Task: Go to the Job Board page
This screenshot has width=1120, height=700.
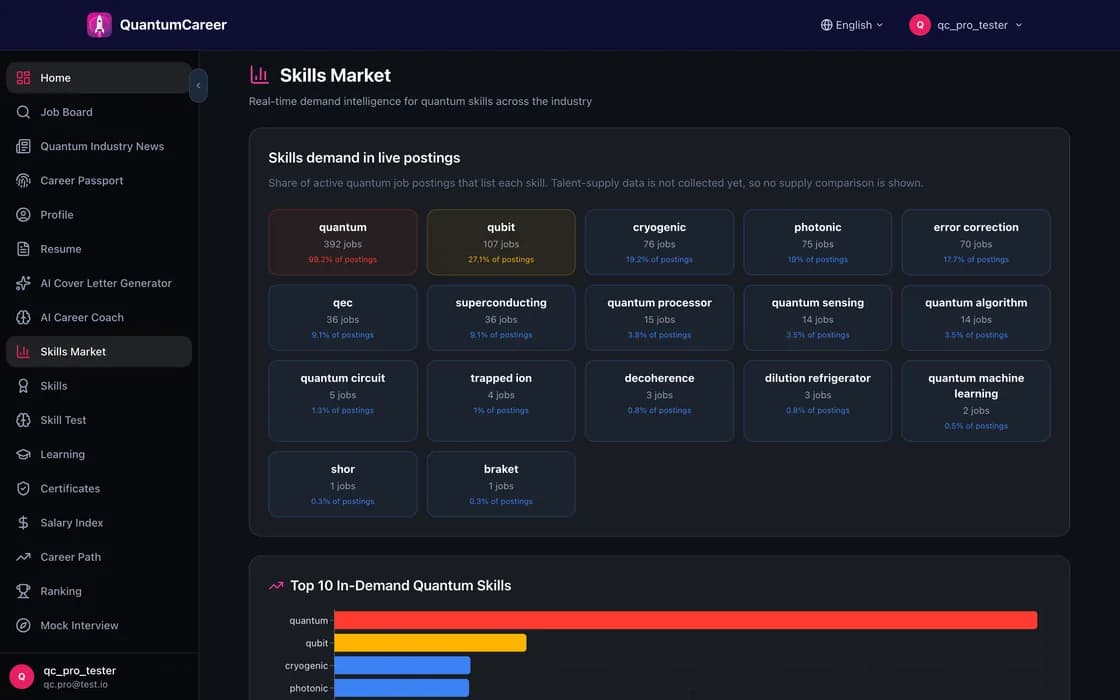Action: [99, 112]
